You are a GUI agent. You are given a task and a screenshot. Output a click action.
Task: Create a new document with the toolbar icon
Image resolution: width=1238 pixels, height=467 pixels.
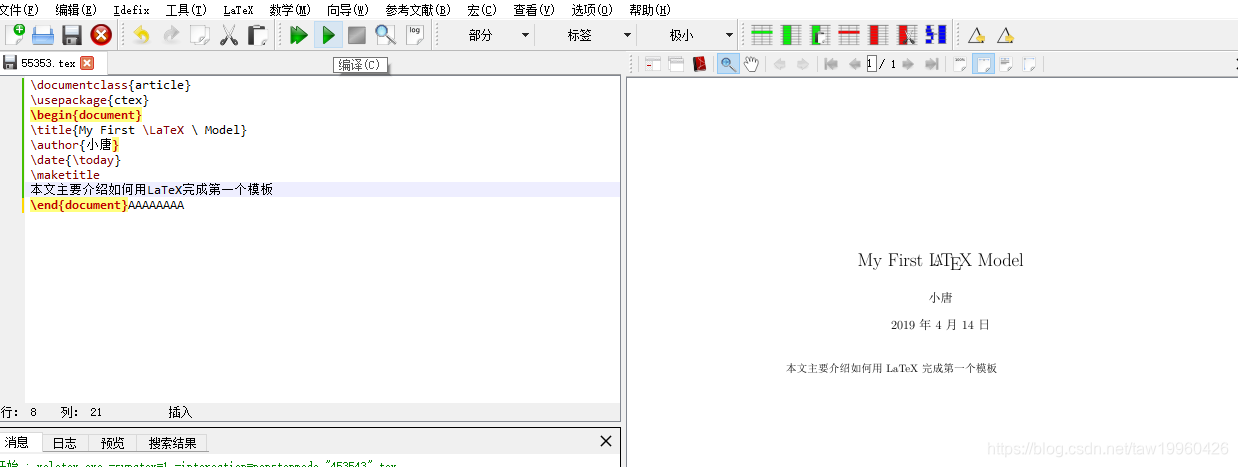(15, 35)
